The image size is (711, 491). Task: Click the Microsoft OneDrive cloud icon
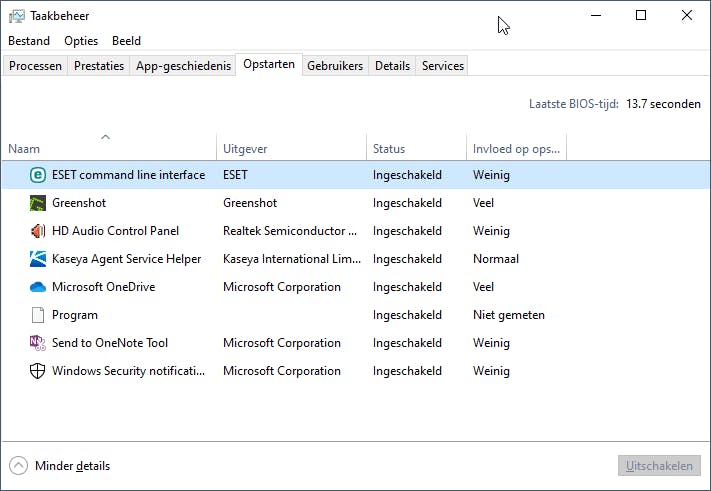click(x=38, y=287)
